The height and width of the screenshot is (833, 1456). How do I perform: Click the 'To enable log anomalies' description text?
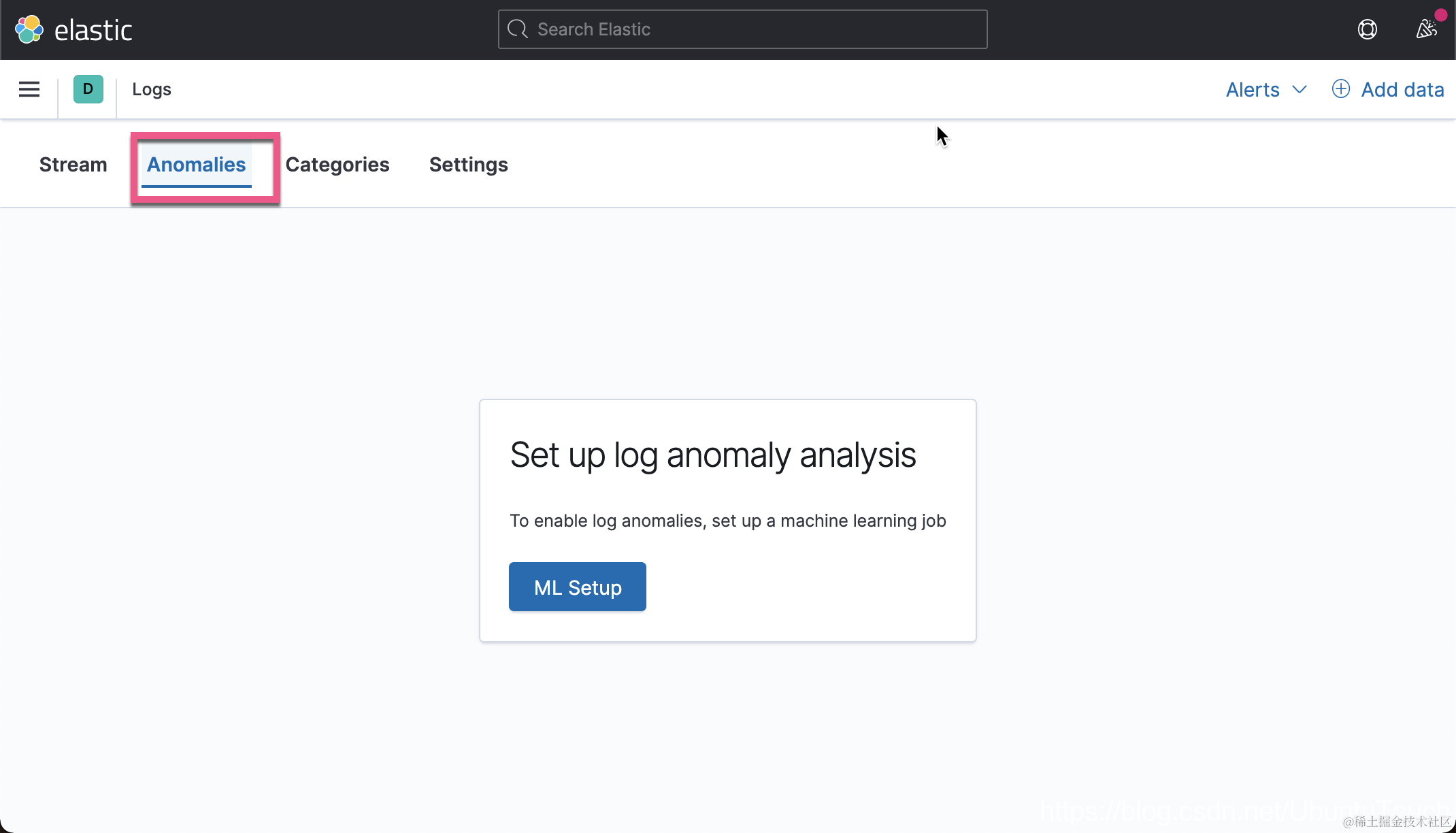727,521
